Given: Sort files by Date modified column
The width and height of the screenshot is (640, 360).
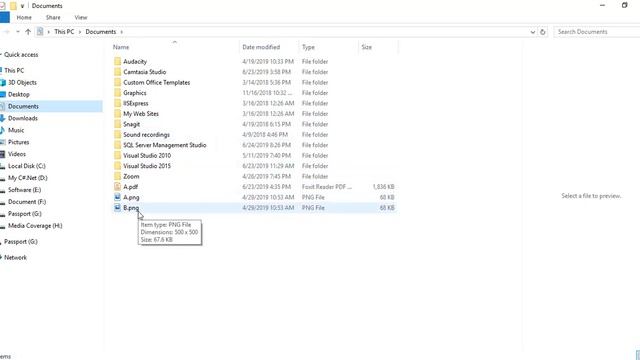Looking at the screenshot, I should click(x=261, y=47).
